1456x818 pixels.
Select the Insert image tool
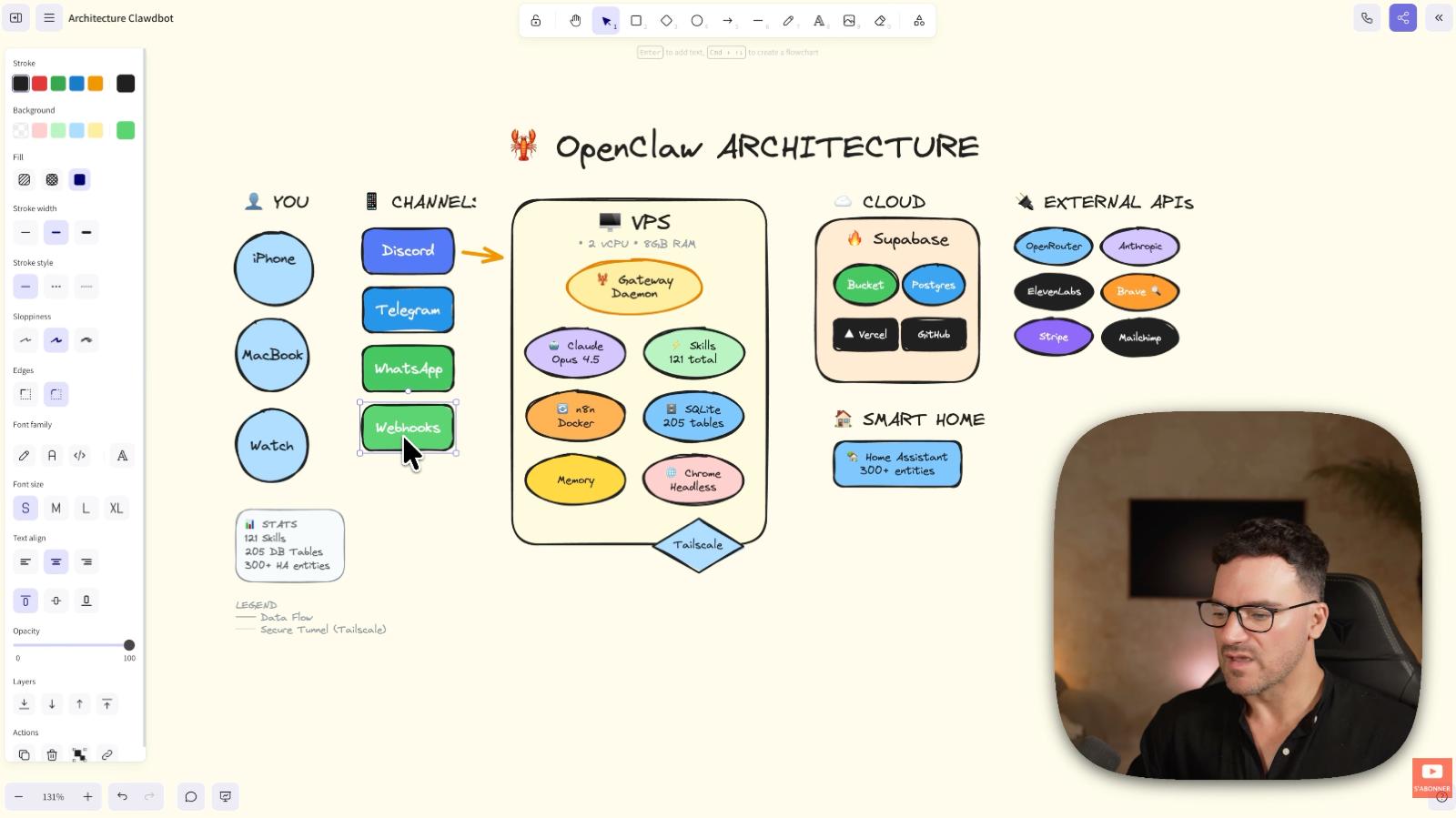[x=849, y=21]
